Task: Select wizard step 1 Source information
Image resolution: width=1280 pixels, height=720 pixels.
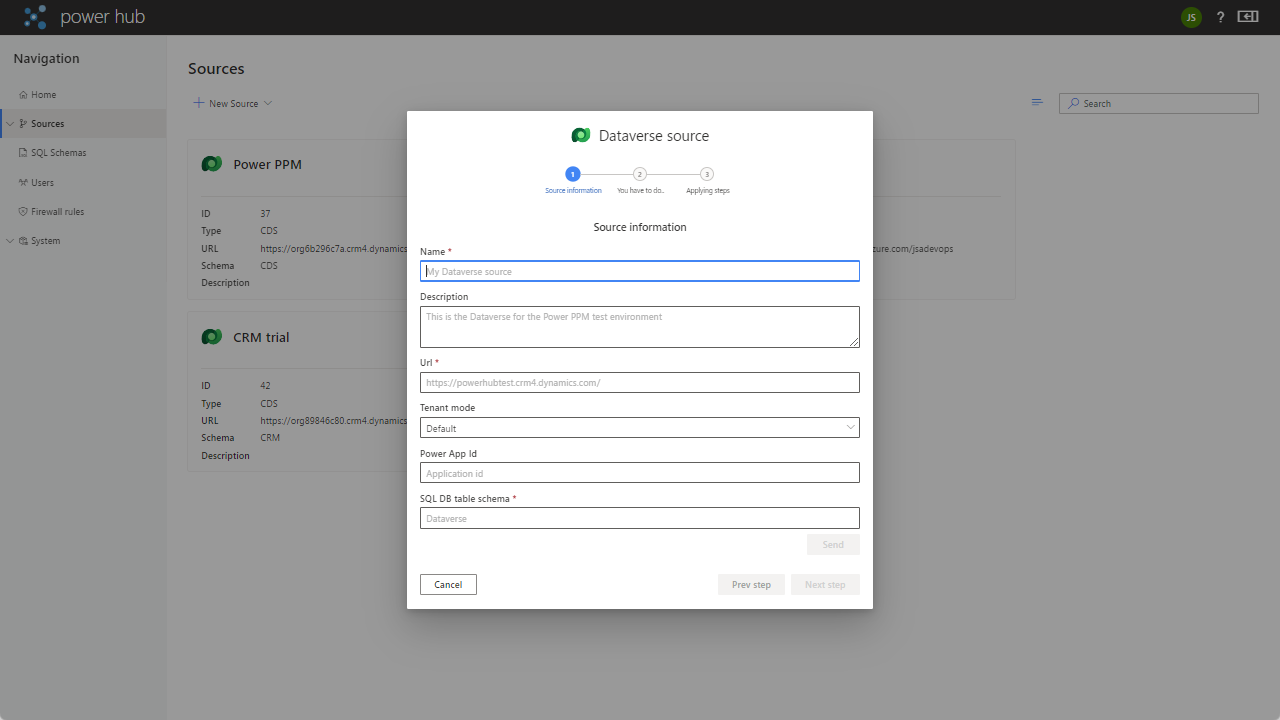Action: 573,174
